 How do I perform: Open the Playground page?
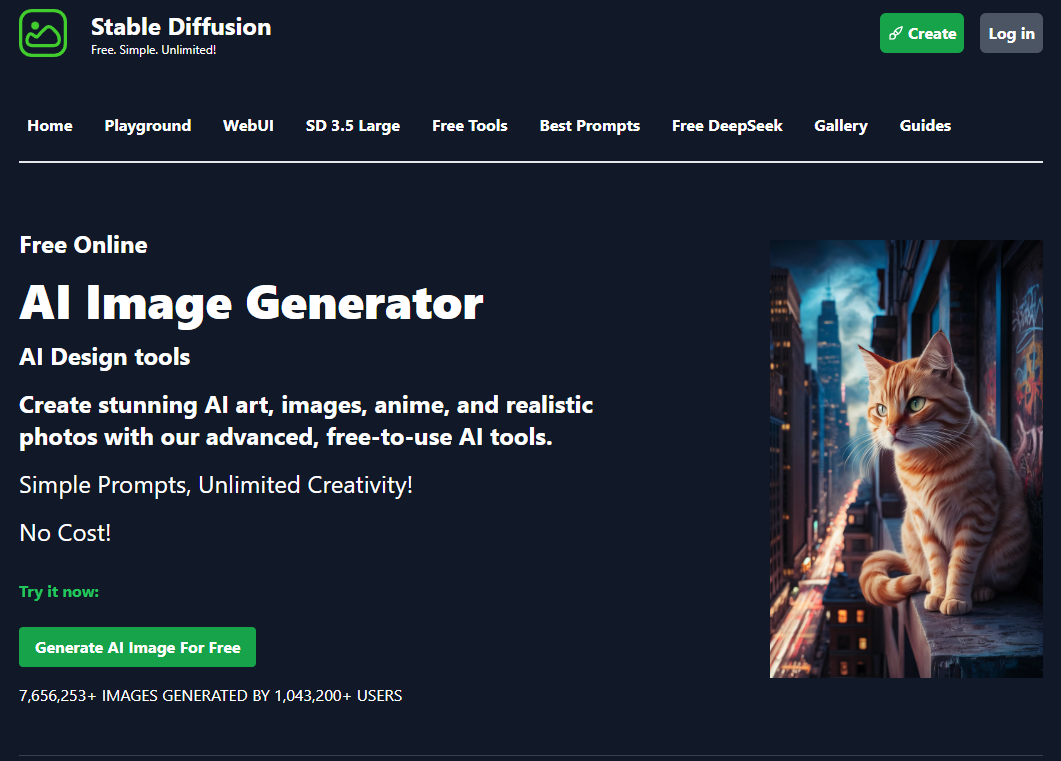(147, 125)
